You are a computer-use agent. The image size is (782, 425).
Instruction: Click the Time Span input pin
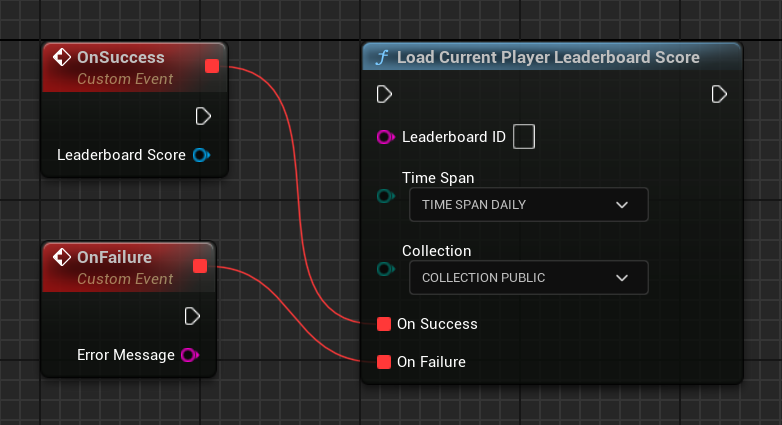384,197
